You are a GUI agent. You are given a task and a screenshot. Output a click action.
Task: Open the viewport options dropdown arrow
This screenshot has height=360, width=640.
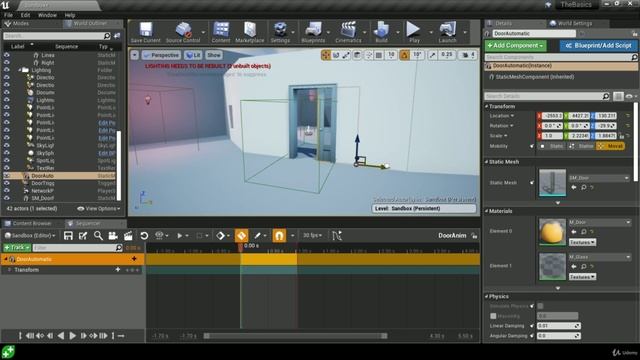point(134,55)
